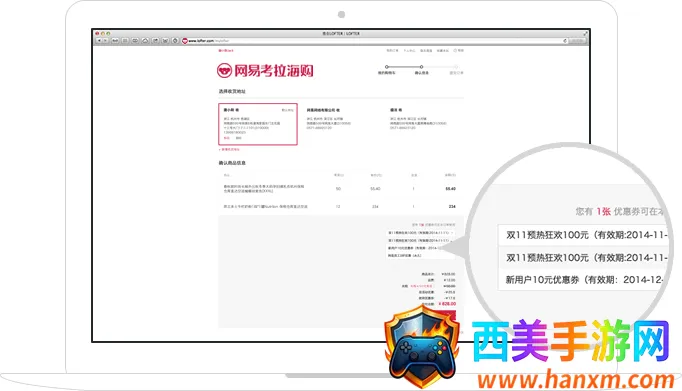This screenshot has width=682, height=391.
Task: Reload the page from the address bar
Action: [565, 40]
